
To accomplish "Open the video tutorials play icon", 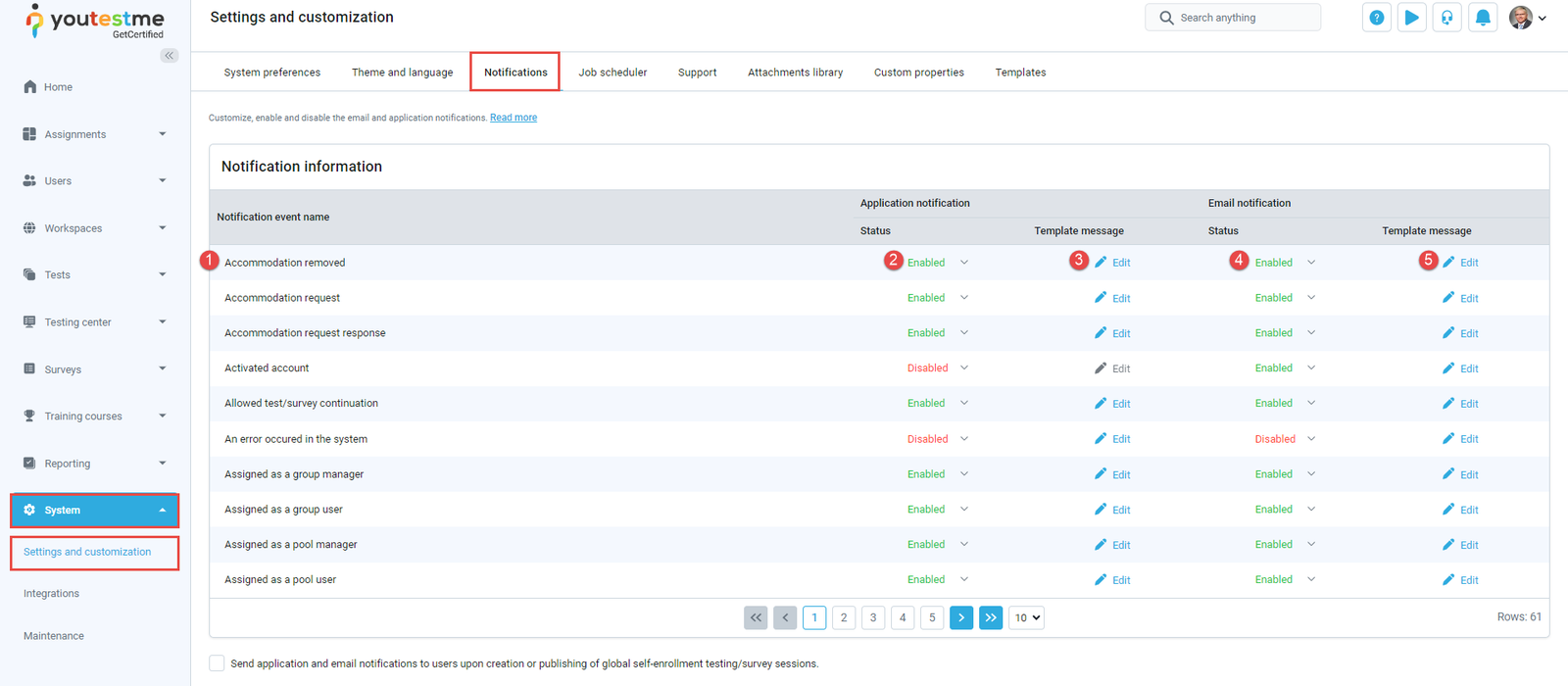I will [x=1412, y=18].
